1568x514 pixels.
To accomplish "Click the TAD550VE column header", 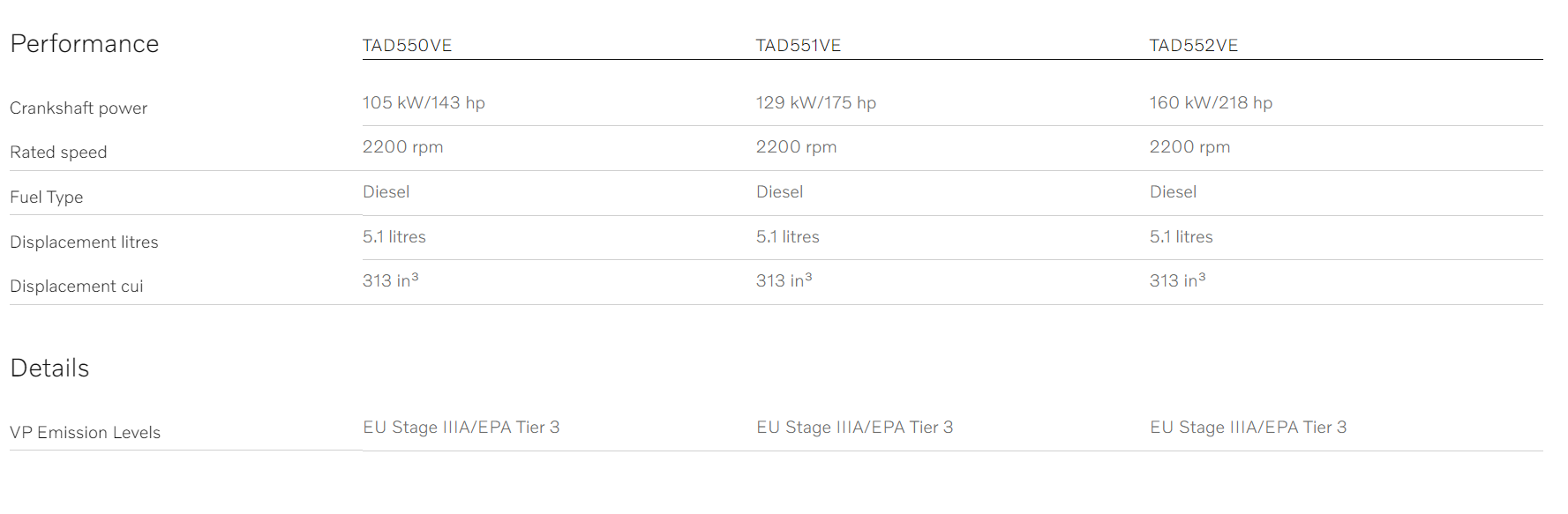I will pos(407,46).
